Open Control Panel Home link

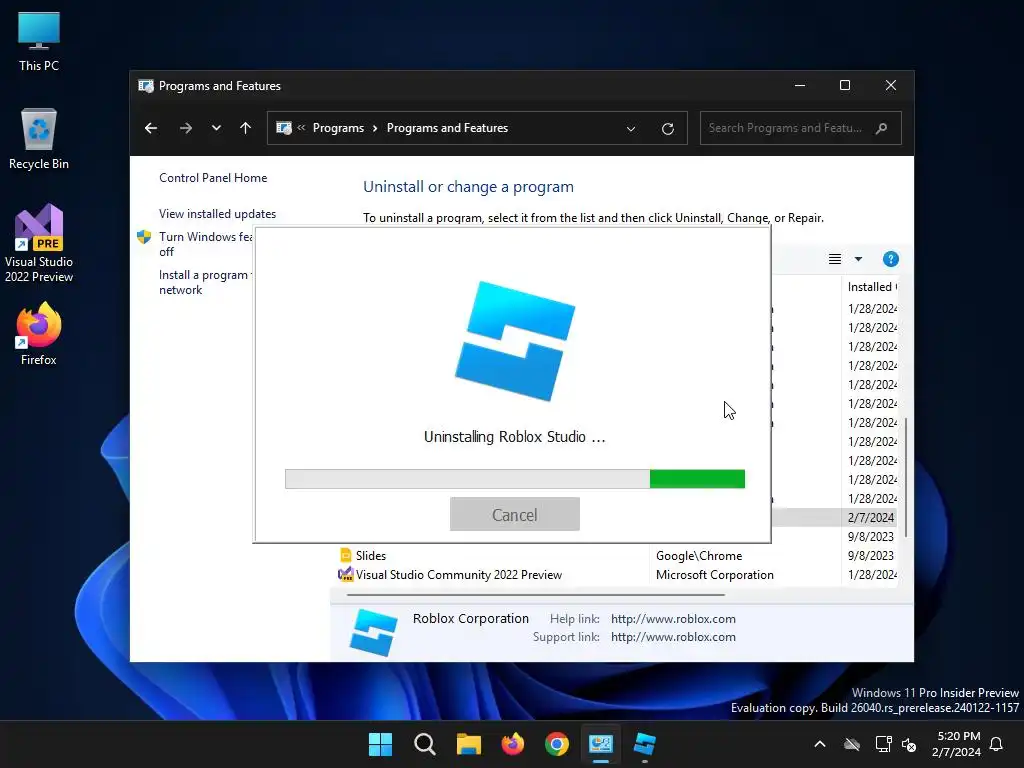click(x=213, y=178)
